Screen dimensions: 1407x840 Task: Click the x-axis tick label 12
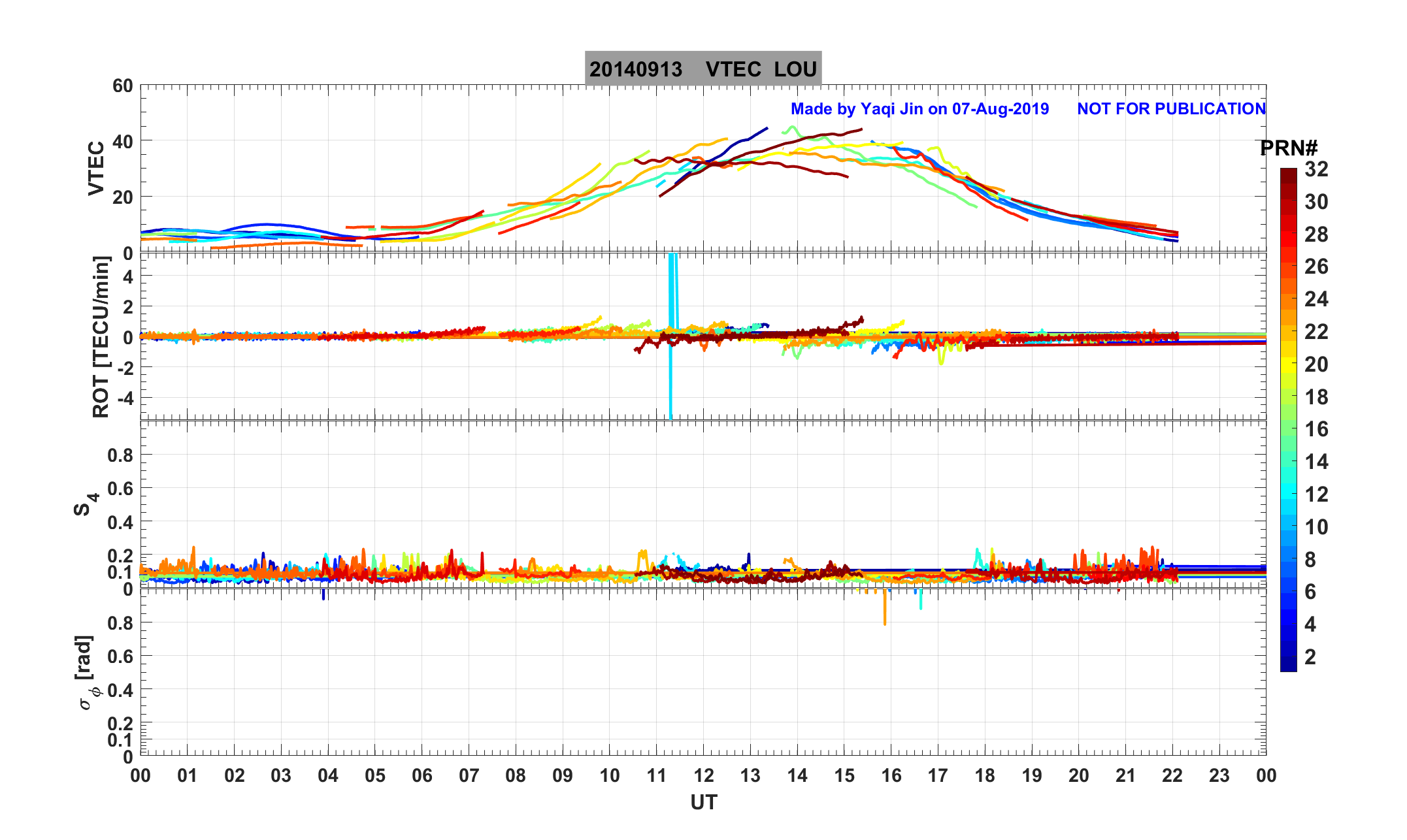click(x=703, y=776)
